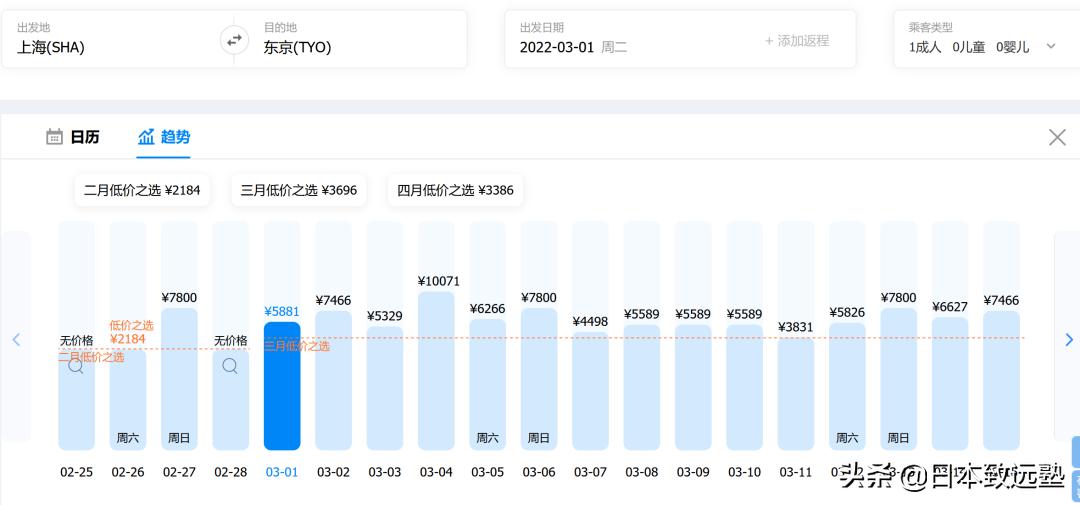This screenshot has height=505, width=1080.
Task: Go to previous dates with left arrow
Action: [x=16, y=340]
